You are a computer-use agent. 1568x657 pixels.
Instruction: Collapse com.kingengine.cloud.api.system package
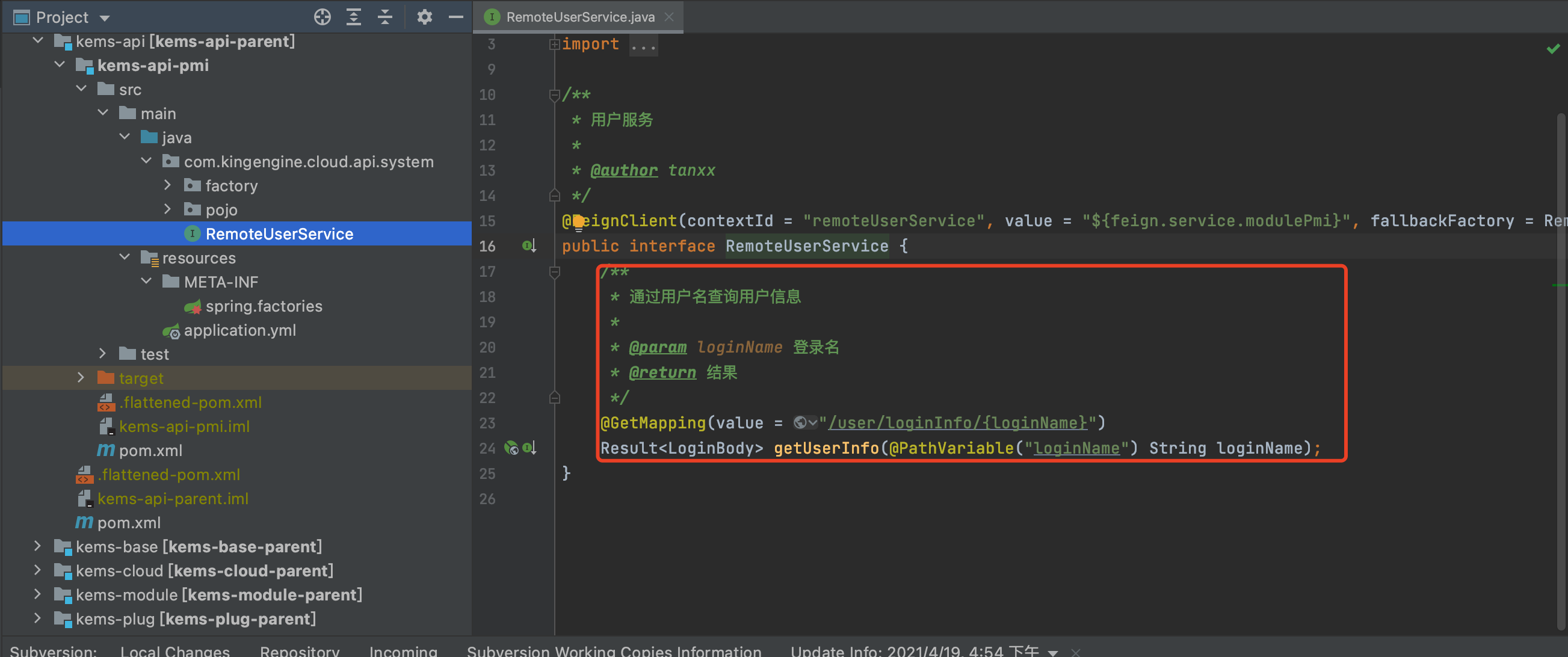[146, 161]
